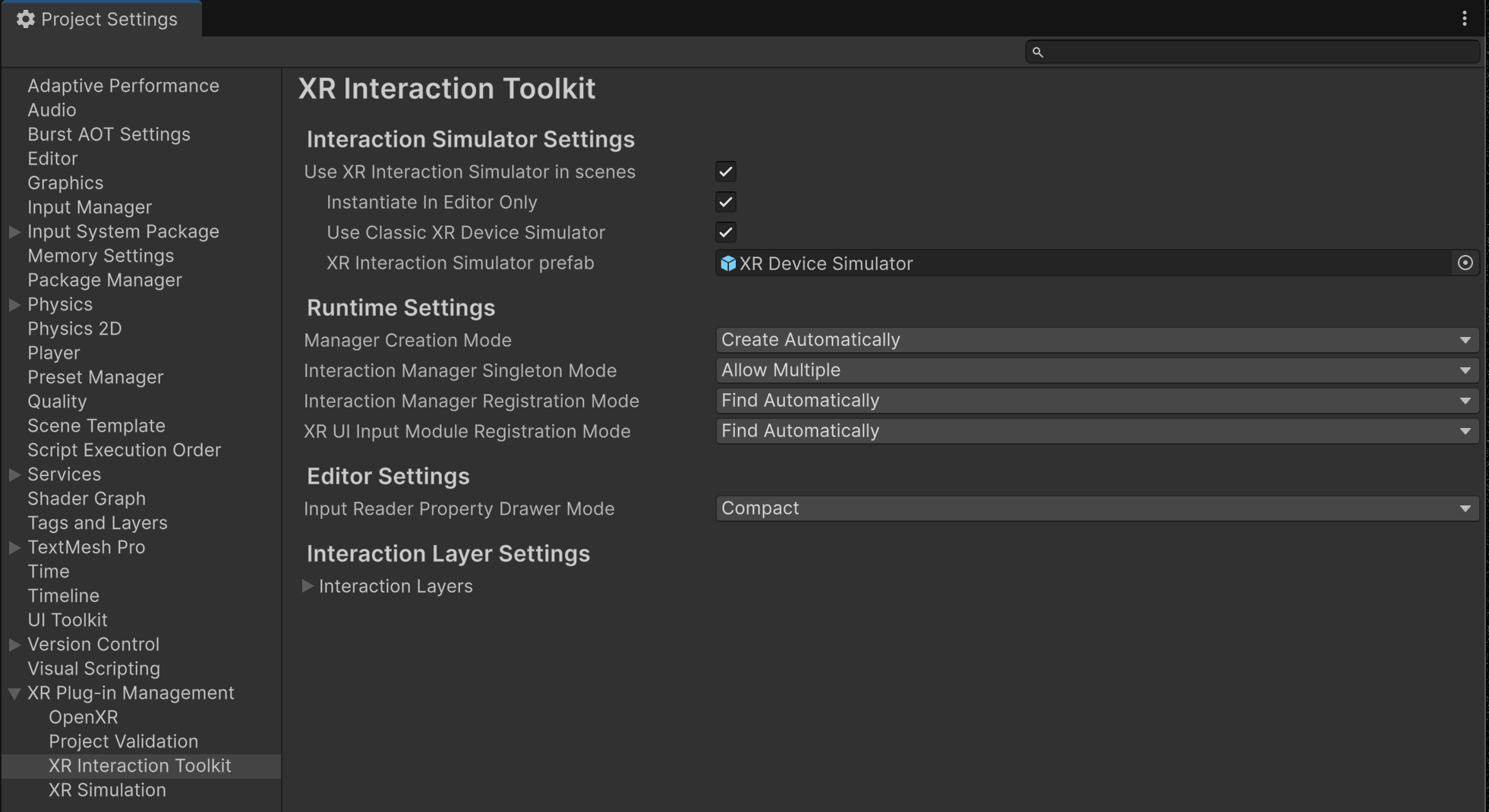Expand the Services category arrow
Viewport: 1489px width, 812px height.
click(14, 474)
